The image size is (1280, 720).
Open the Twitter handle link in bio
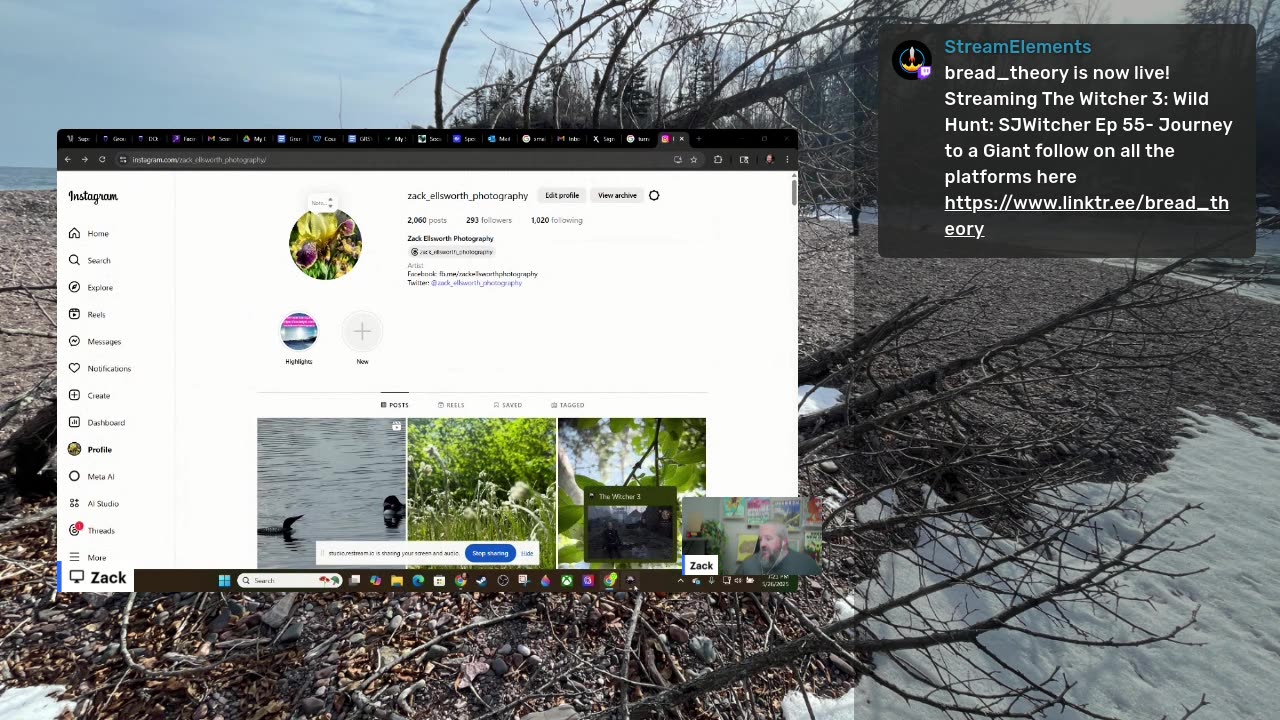click(x=476, y=283)
